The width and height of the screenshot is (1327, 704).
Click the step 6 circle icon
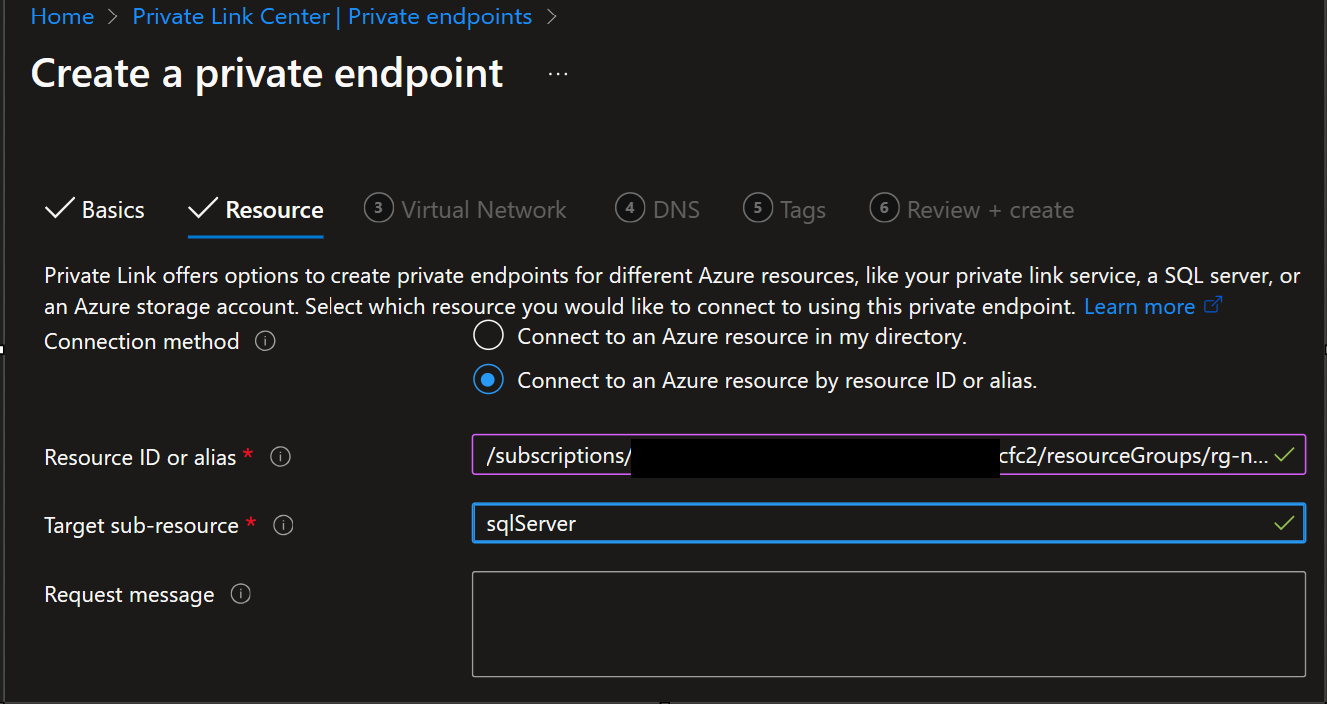coord(884,208)
